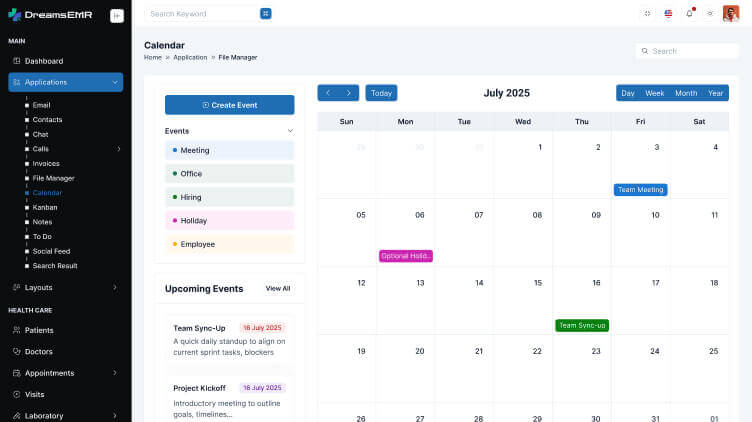Viewport: 752px width, 422px height.
Task: Select Calendar in the sidebar
Action: coord(47,193)
